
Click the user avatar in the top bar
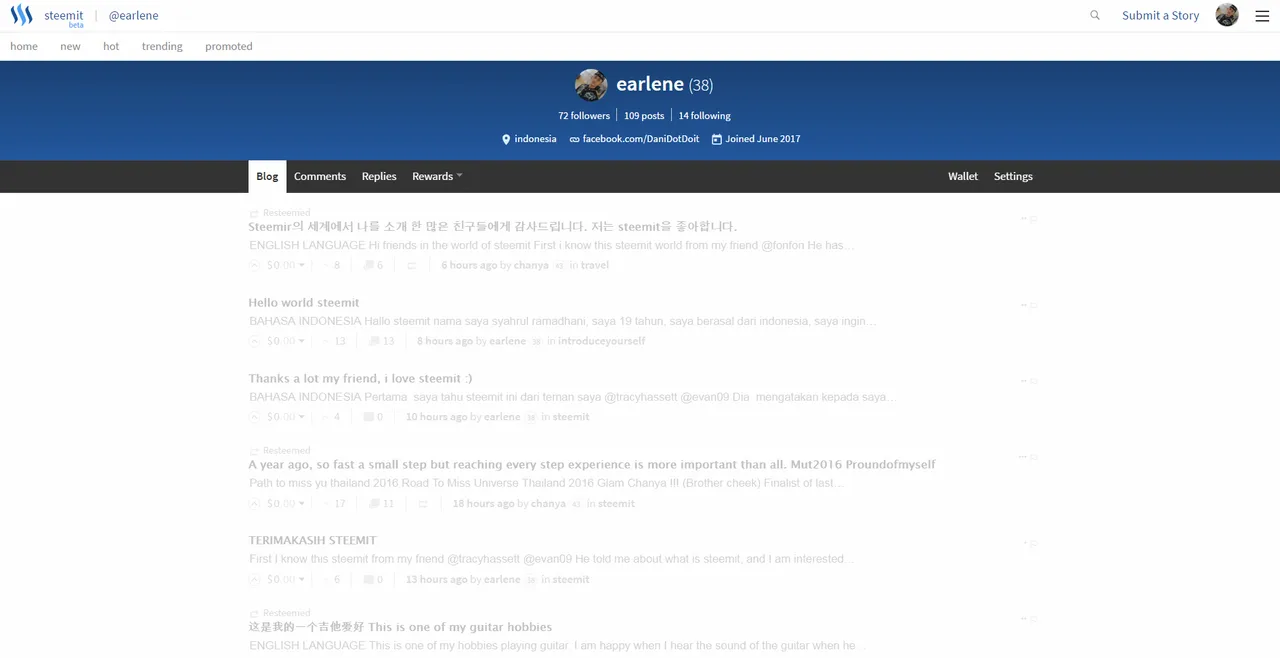coord(1227,15)
